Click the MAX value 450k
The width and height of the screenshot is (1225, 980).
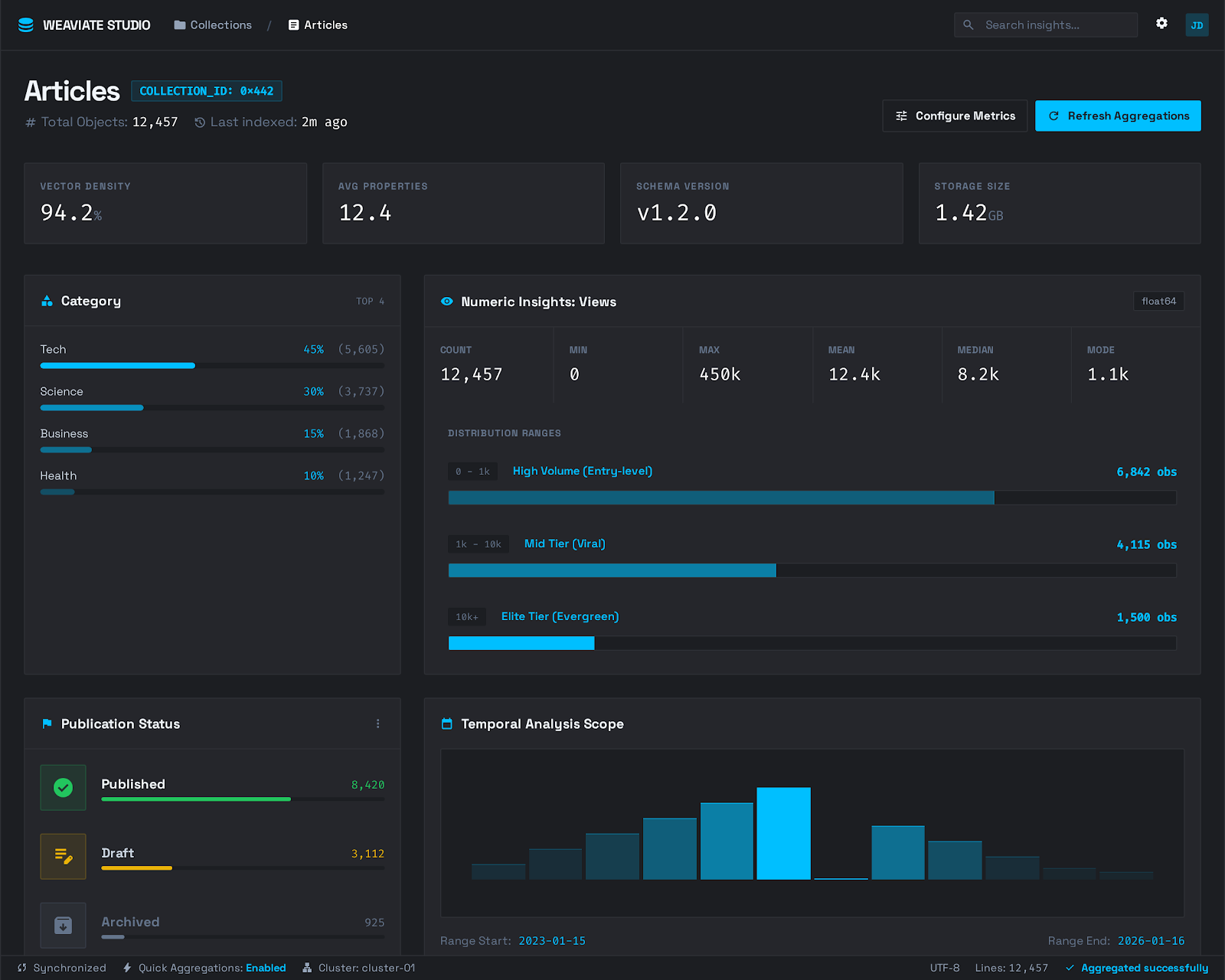click(x=720, y=374)
